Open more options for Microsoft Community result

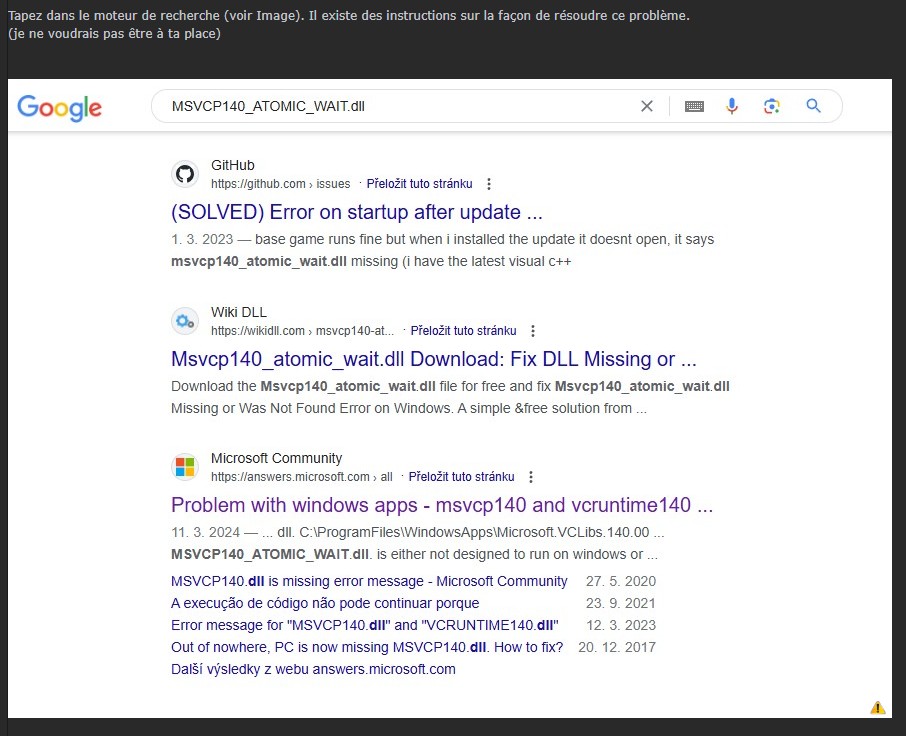(530, 477)
